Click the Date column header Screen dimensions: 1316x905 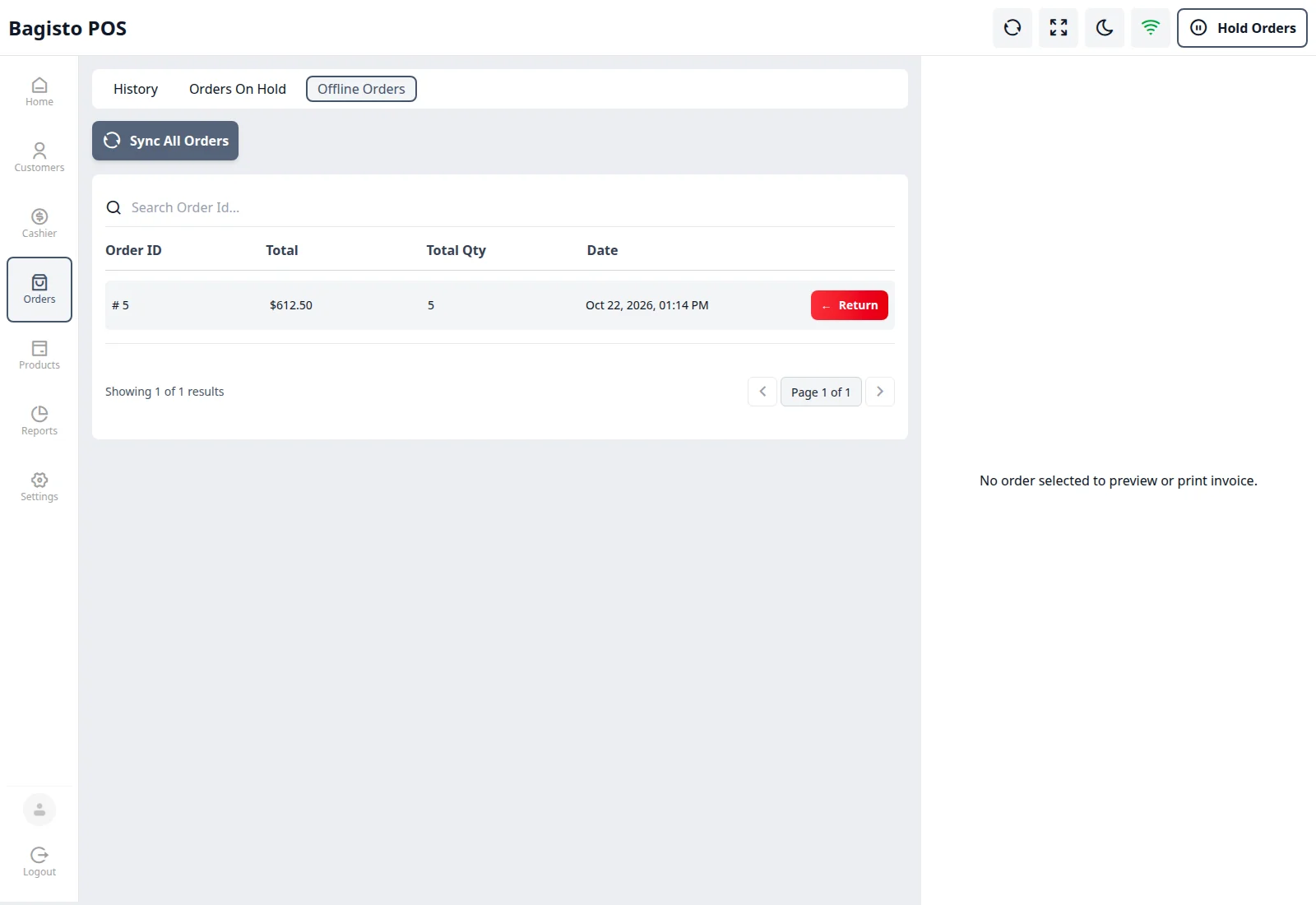[602, 250]
